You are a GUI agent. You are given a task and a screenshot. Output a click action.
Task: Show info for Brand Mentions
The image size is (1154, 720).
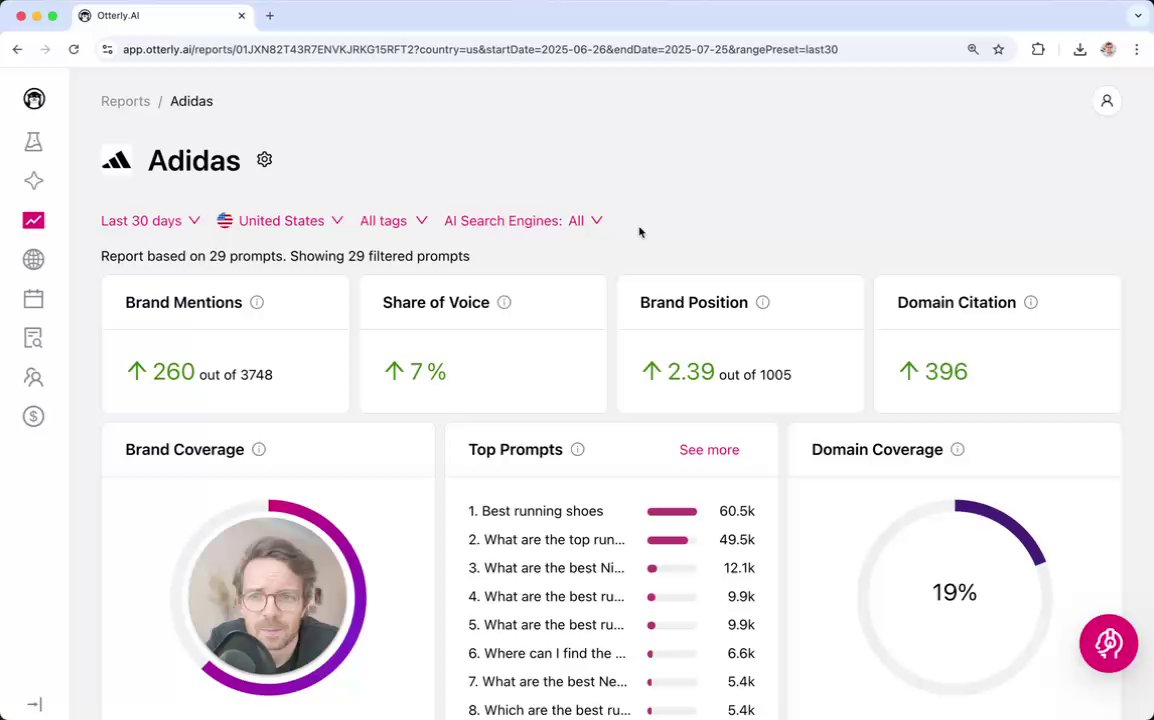[257, 303]
